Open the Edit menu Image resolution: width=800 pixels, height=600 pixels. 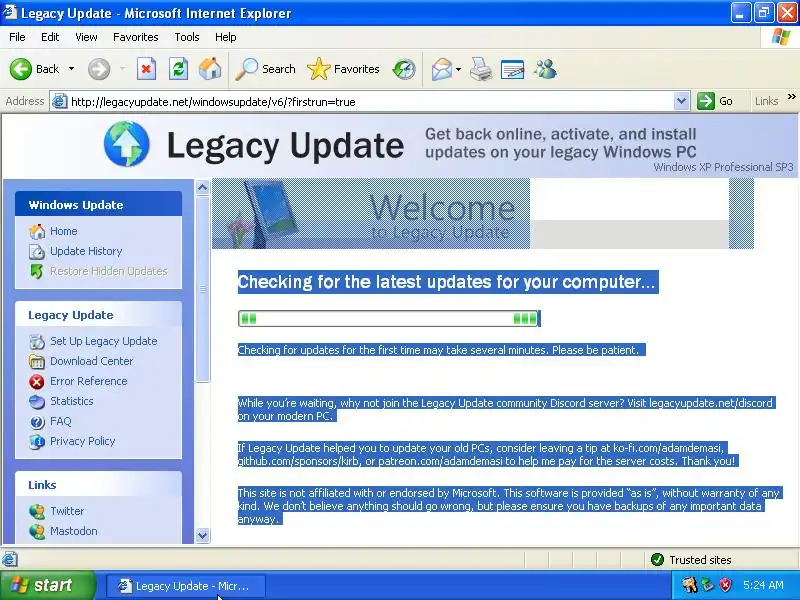(x=50, y=37)
